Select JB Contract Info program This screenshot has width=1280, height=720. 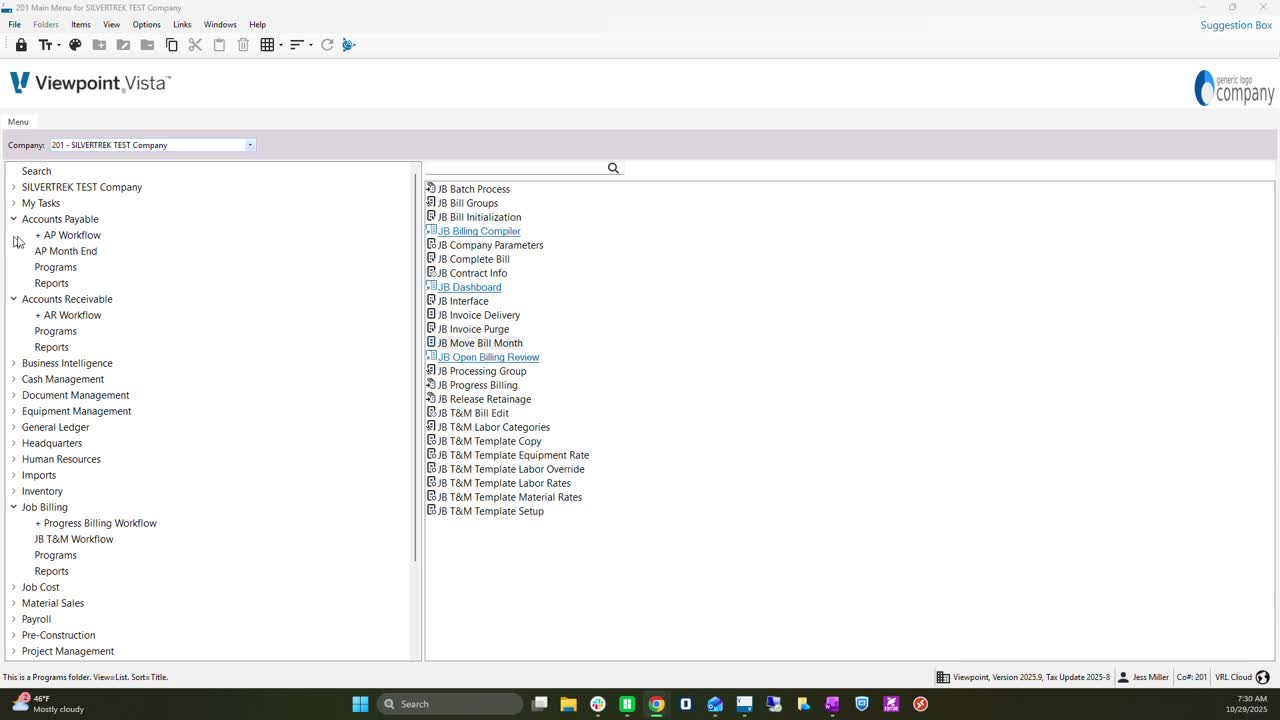[472, 273]
